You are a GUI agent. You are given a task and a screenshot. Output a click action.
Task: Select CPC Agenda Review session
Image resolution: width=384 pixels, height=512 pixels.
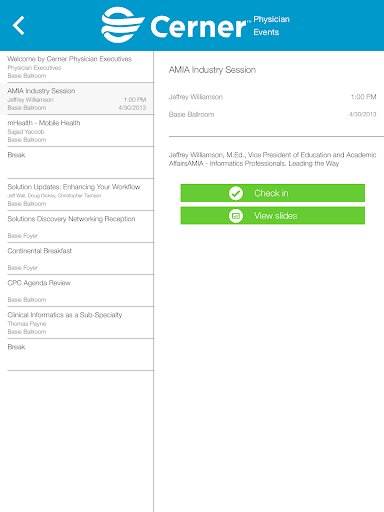(x=77, y=291)
